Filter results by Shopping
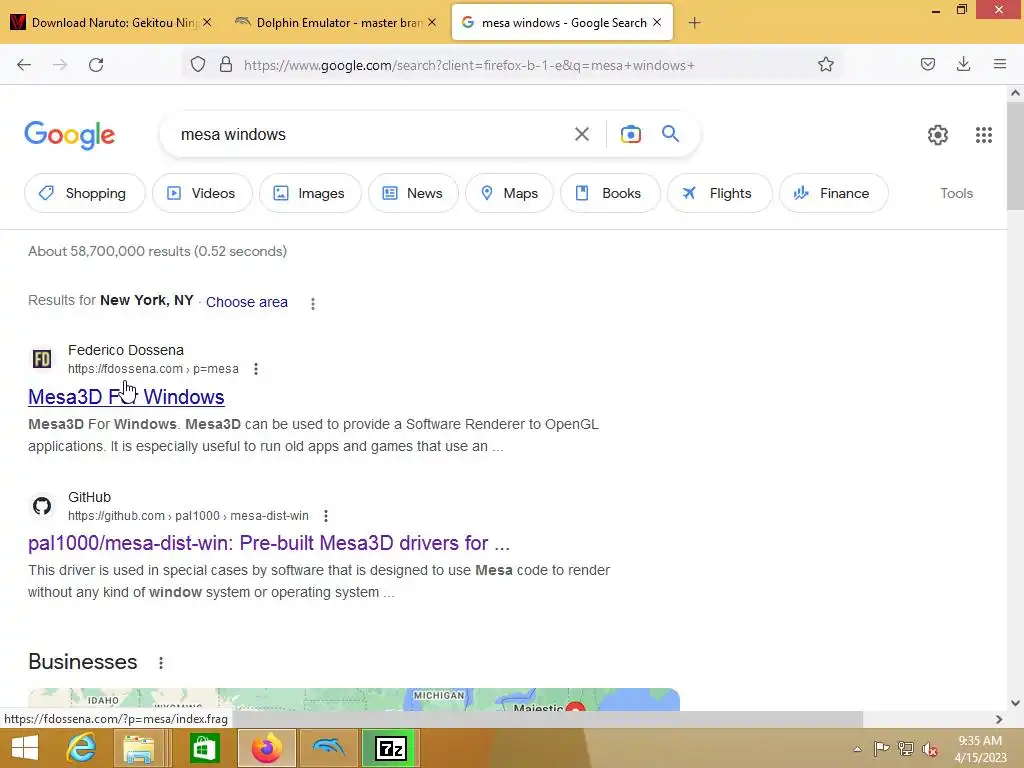This screenshot has height=768, width=1024. tap(84, 193)
